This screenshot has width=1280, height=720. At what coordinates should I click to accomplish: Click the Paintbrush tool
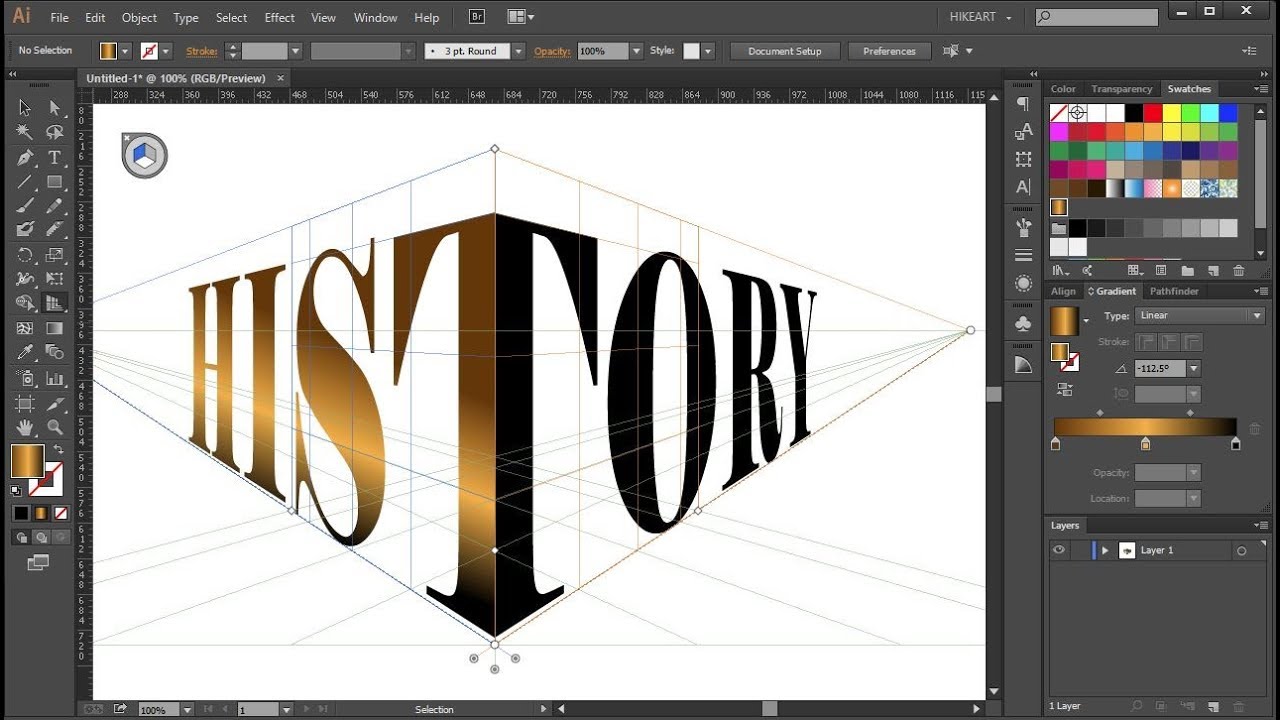point(25,206)
